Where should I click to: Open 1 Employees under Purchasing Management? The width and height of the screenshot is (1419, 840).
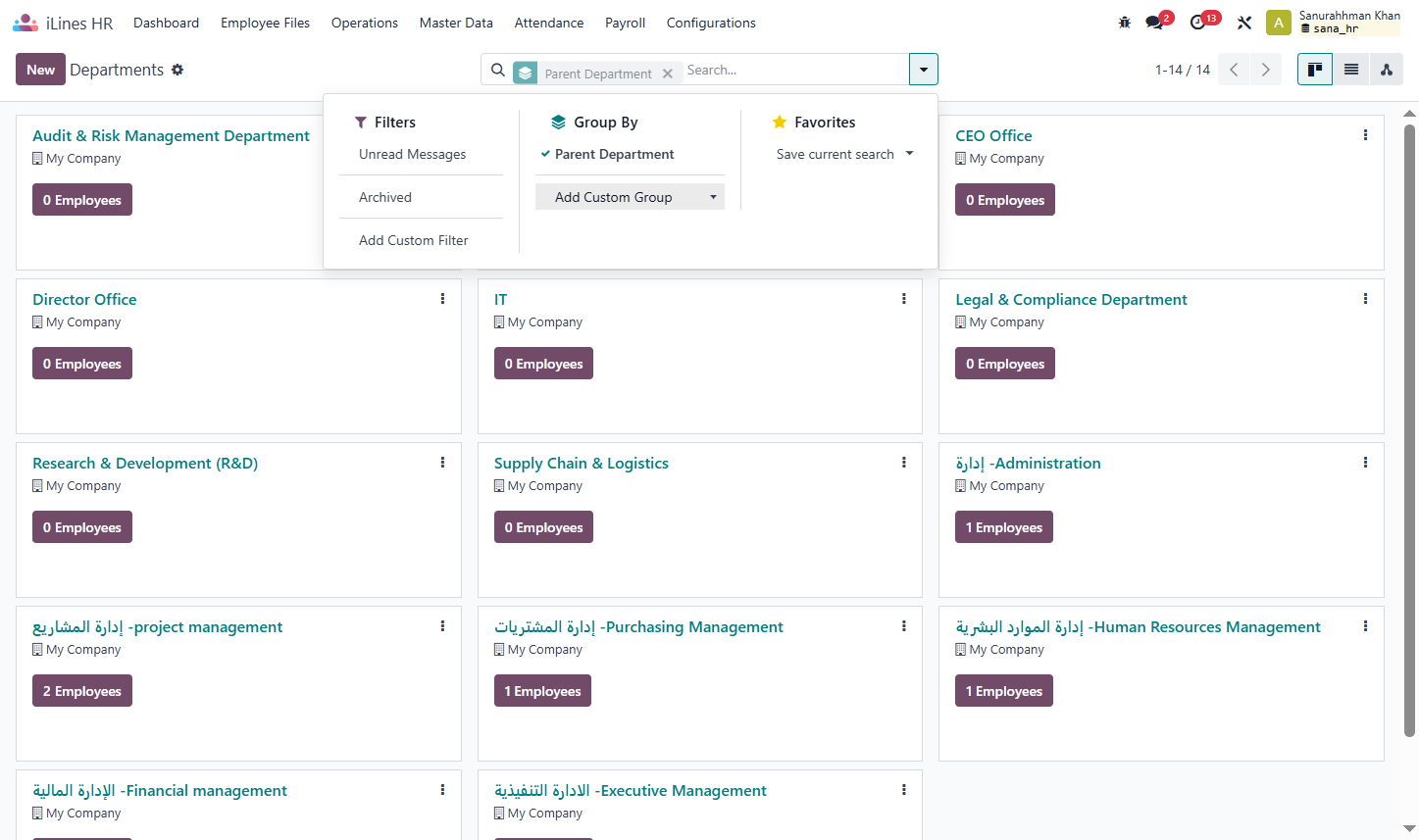click(x=542, y=691)
